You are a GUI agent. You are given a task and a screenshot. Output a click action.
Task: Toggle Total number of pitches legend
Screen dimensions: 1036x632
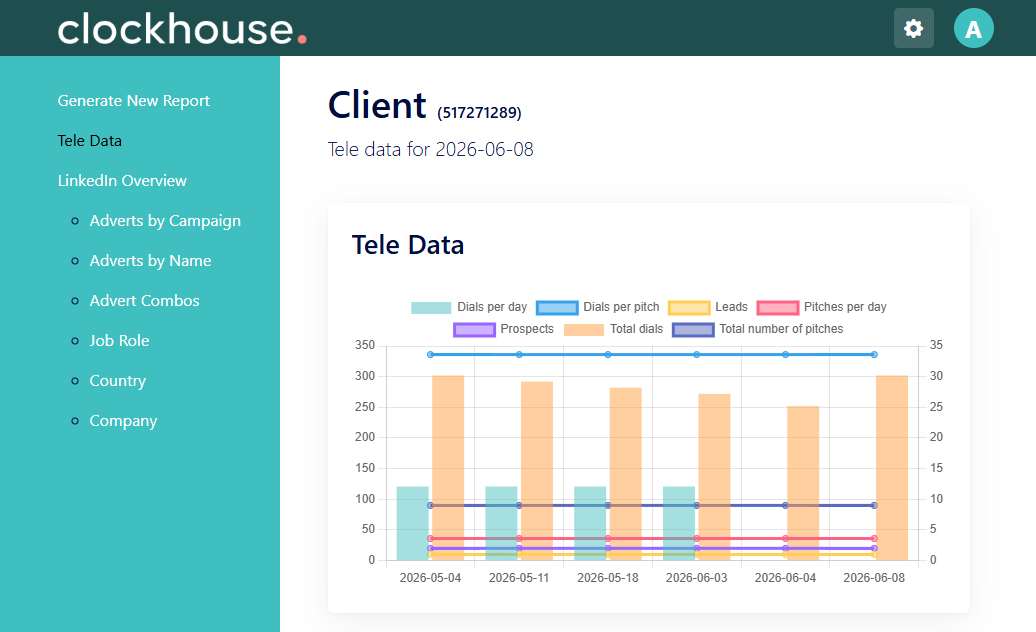coord(758,330)
